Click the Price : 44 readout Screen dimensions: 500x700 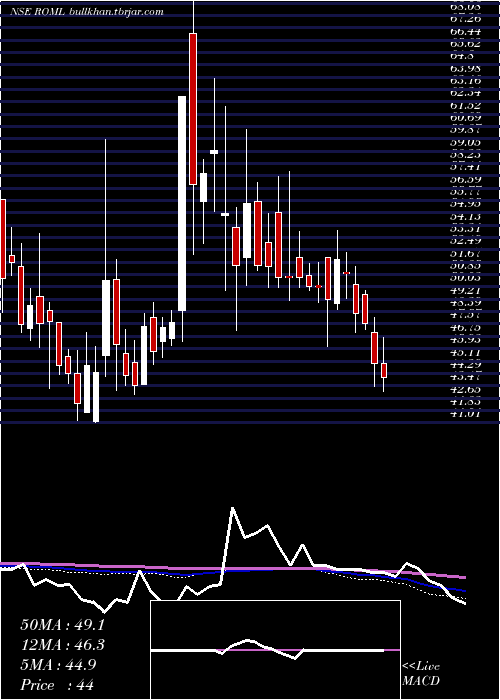tap(57, 685)
